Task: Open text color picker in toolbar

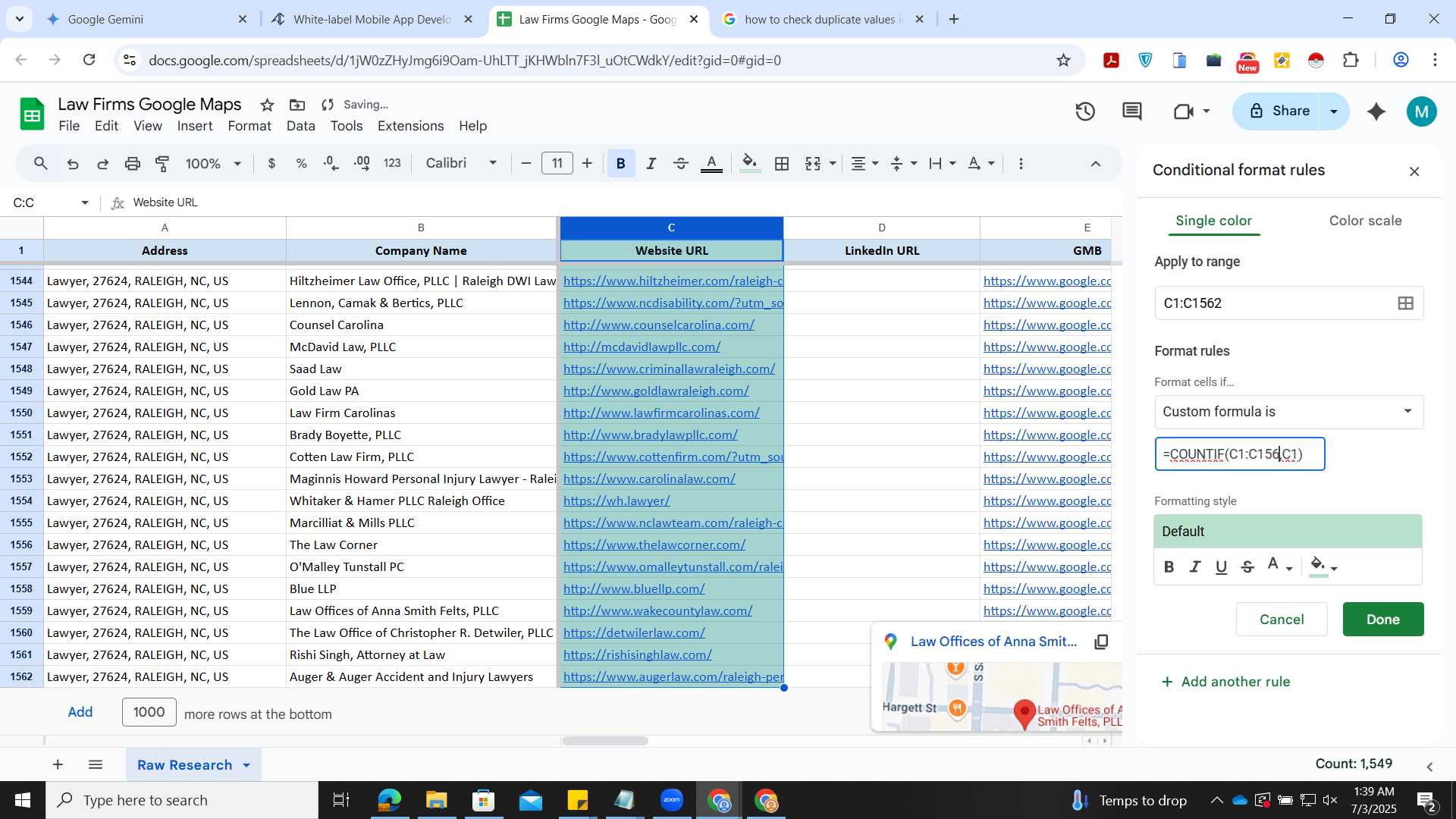Action: click(711, 164)
